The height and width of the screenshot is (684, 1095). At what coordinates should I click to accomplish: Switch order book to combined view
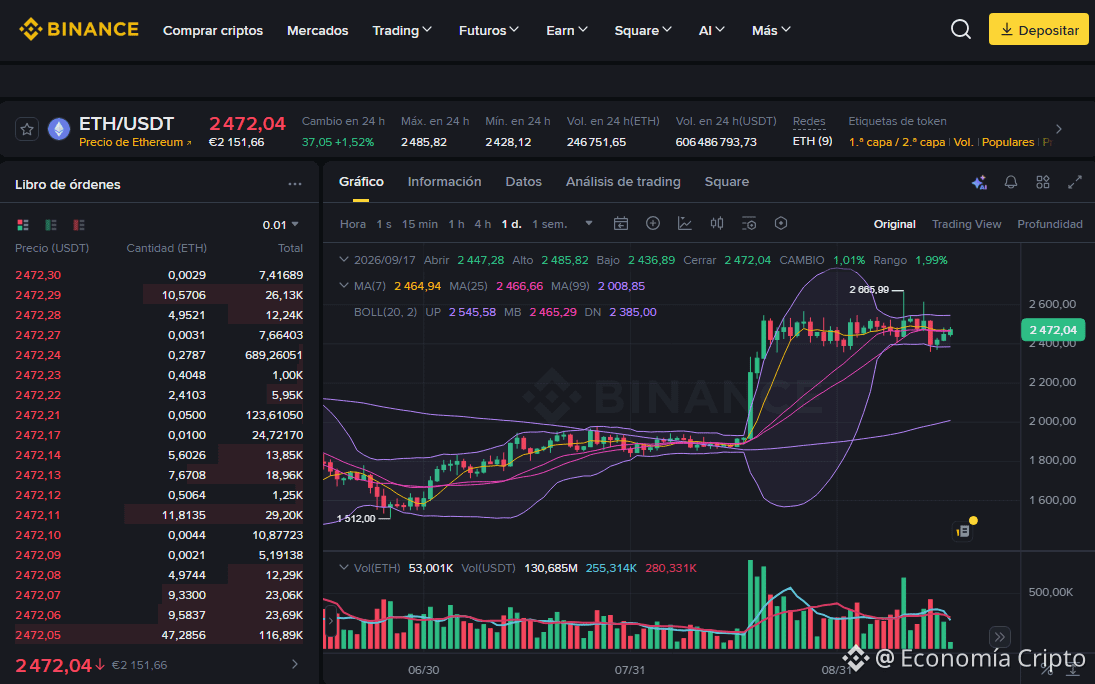pos(23,225)
